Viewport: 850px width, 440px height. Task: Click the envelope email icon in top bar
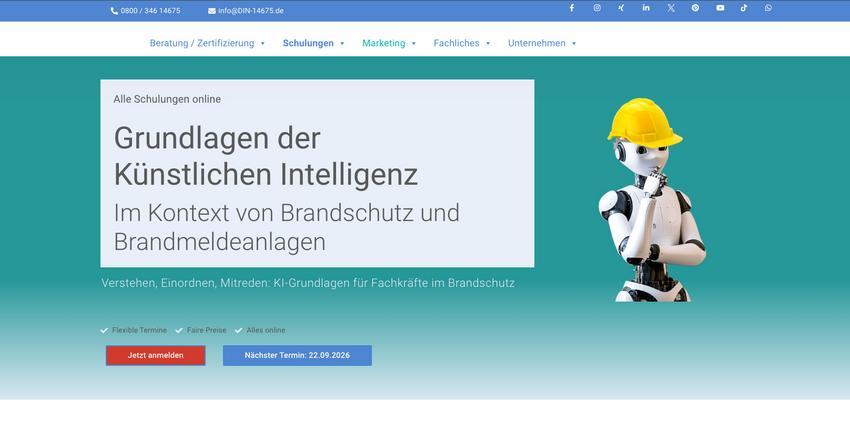[x=212, y=11]
